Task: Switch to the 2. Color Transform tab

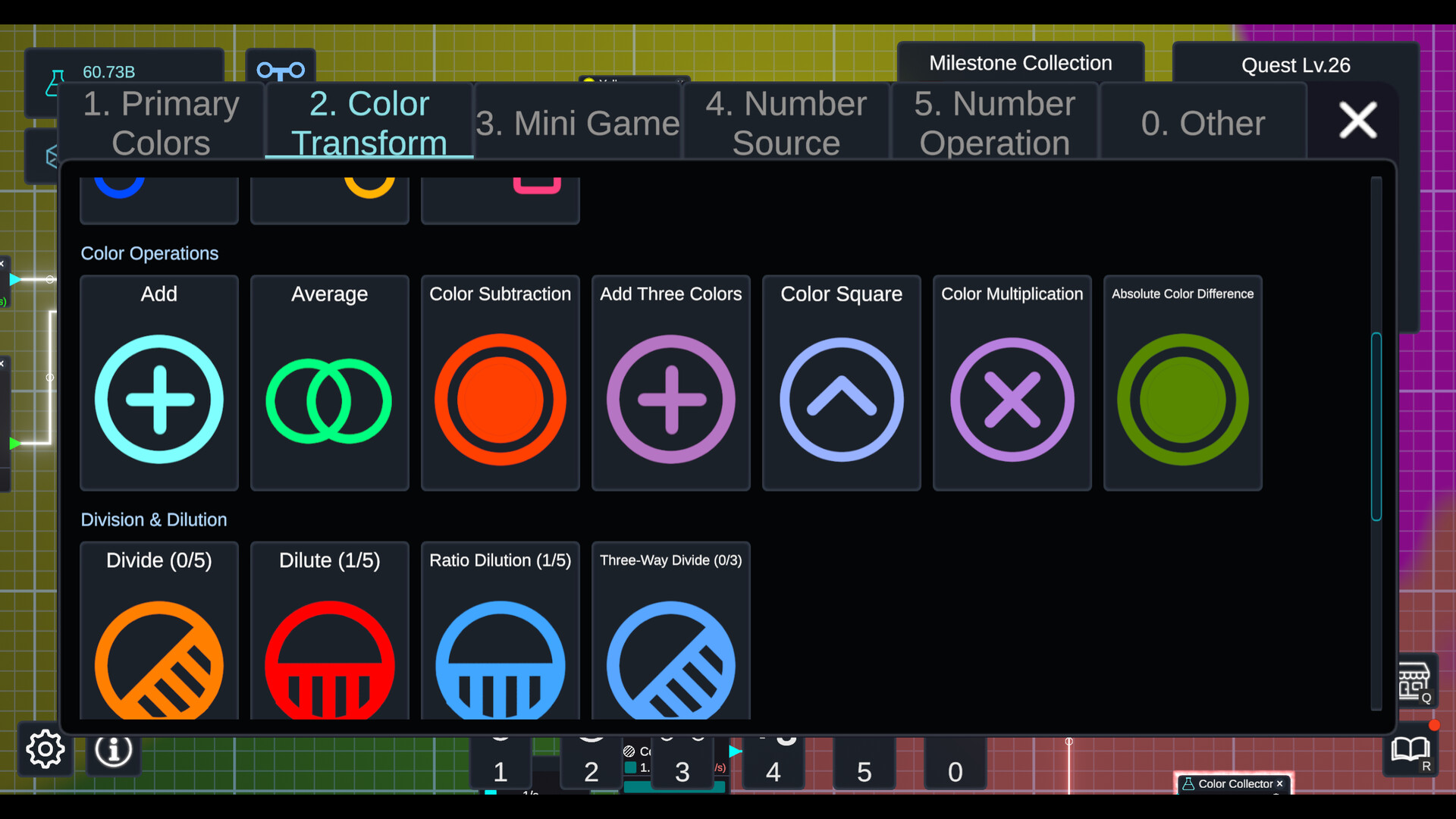Action: (x=369, y=122)
